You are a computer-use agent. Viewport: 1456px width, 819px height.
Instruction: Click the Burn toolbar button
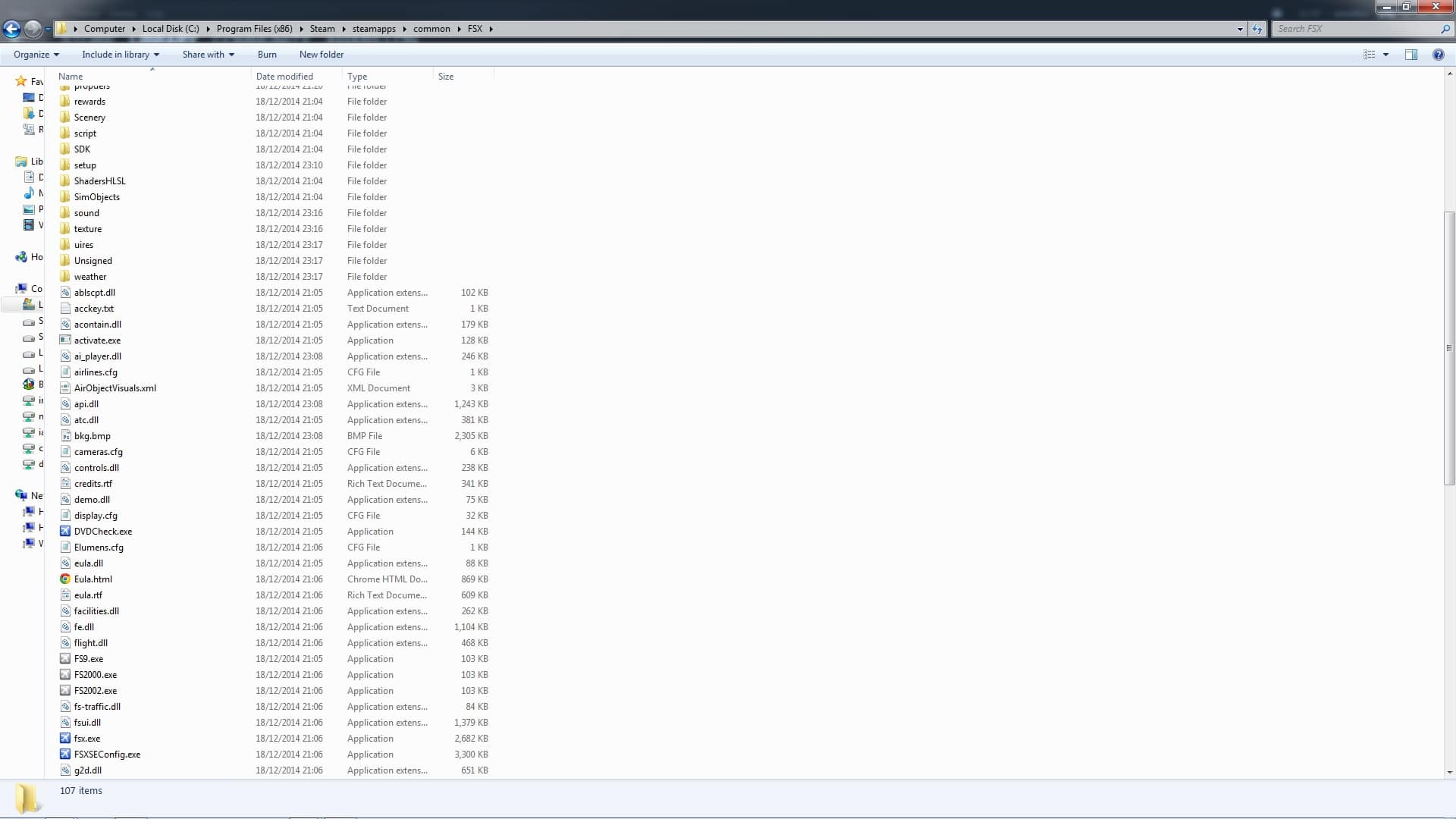267,55
